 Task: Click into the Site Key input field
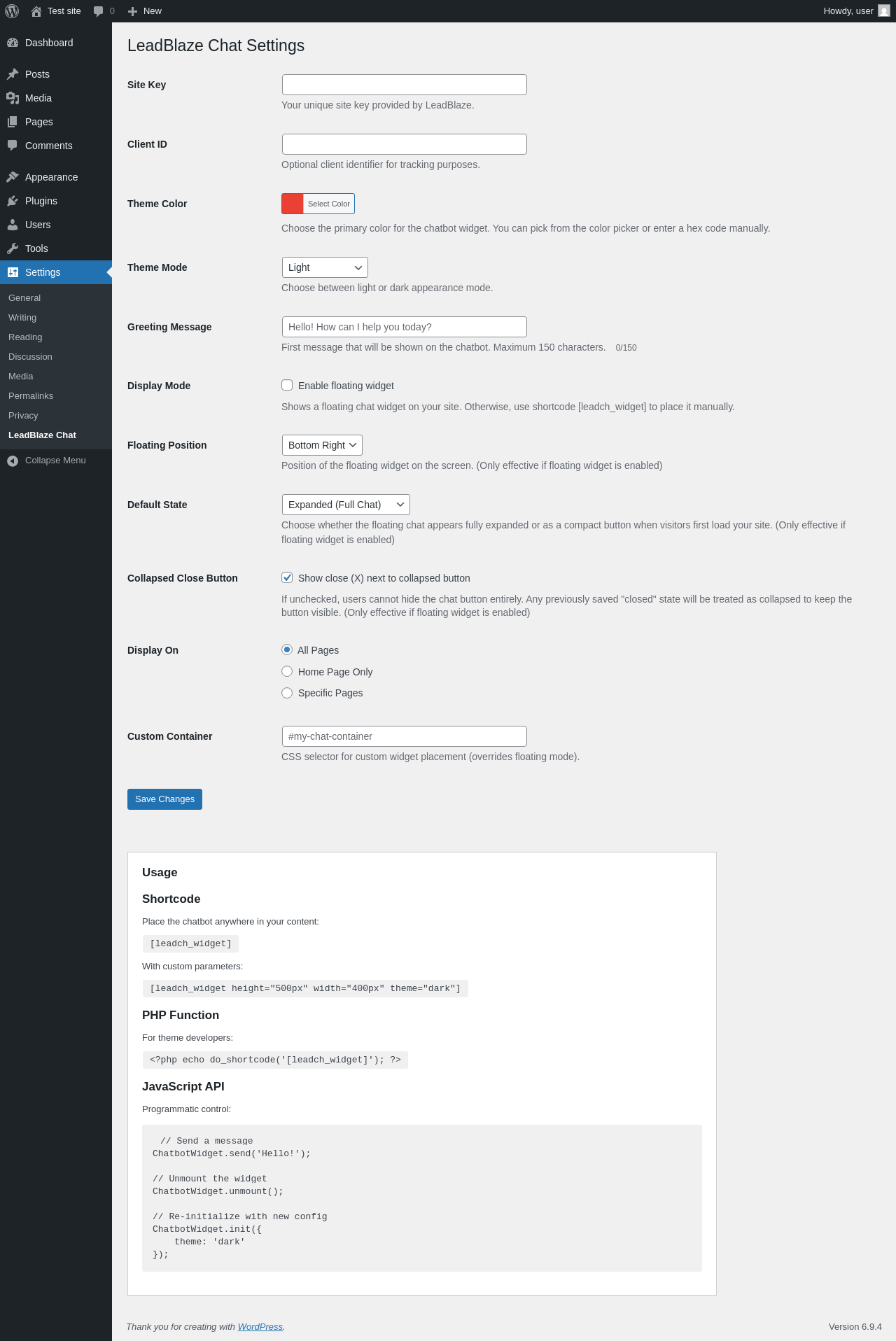click(405, 85)
